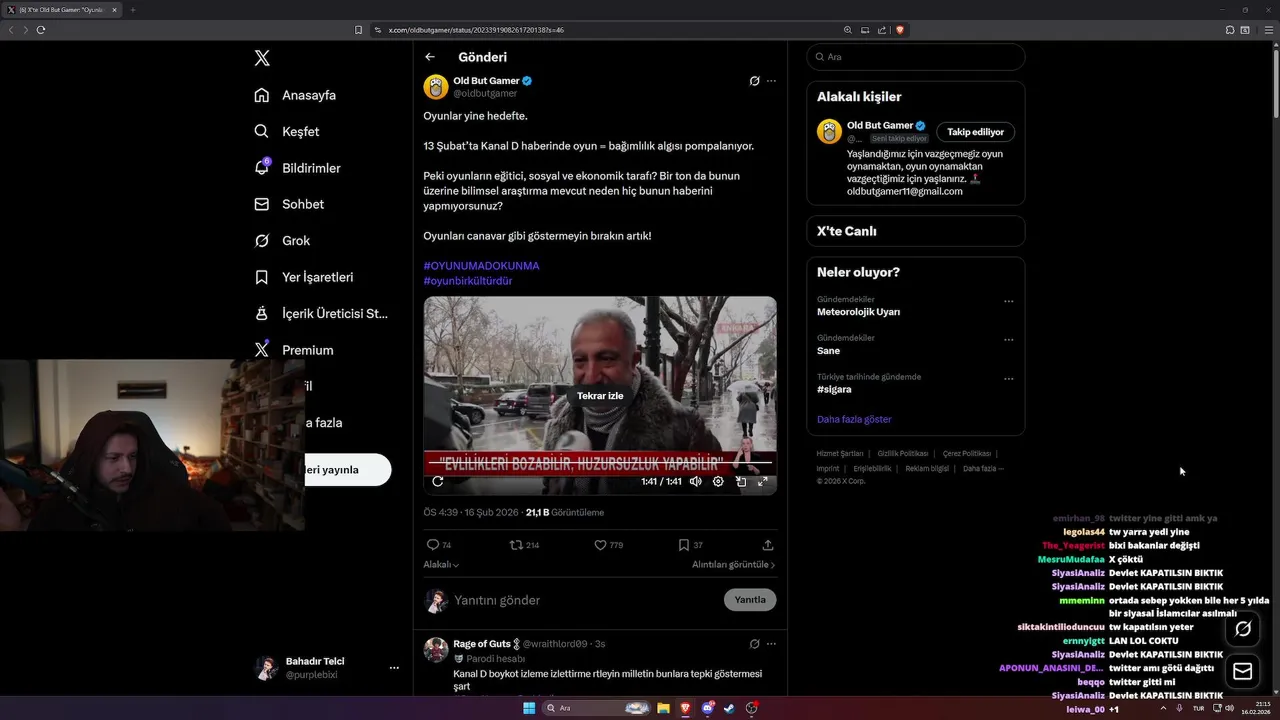Open Gizlilik Politikası footer link
Image resolution: width=1280 pixels, height=720 pixels.
[903, 453]
